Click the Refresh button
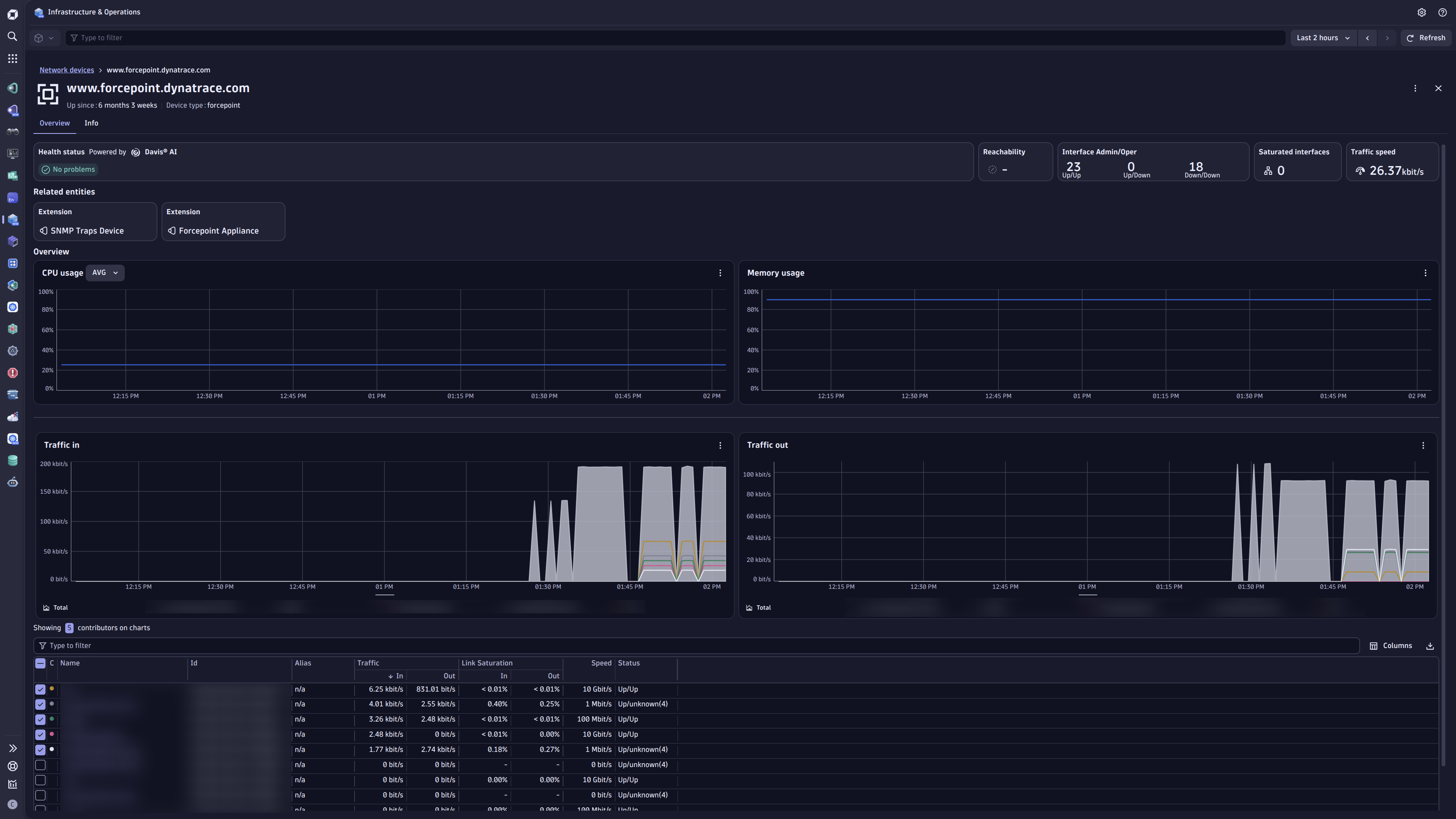The image size is (1456, 819). pos(1426,38)
